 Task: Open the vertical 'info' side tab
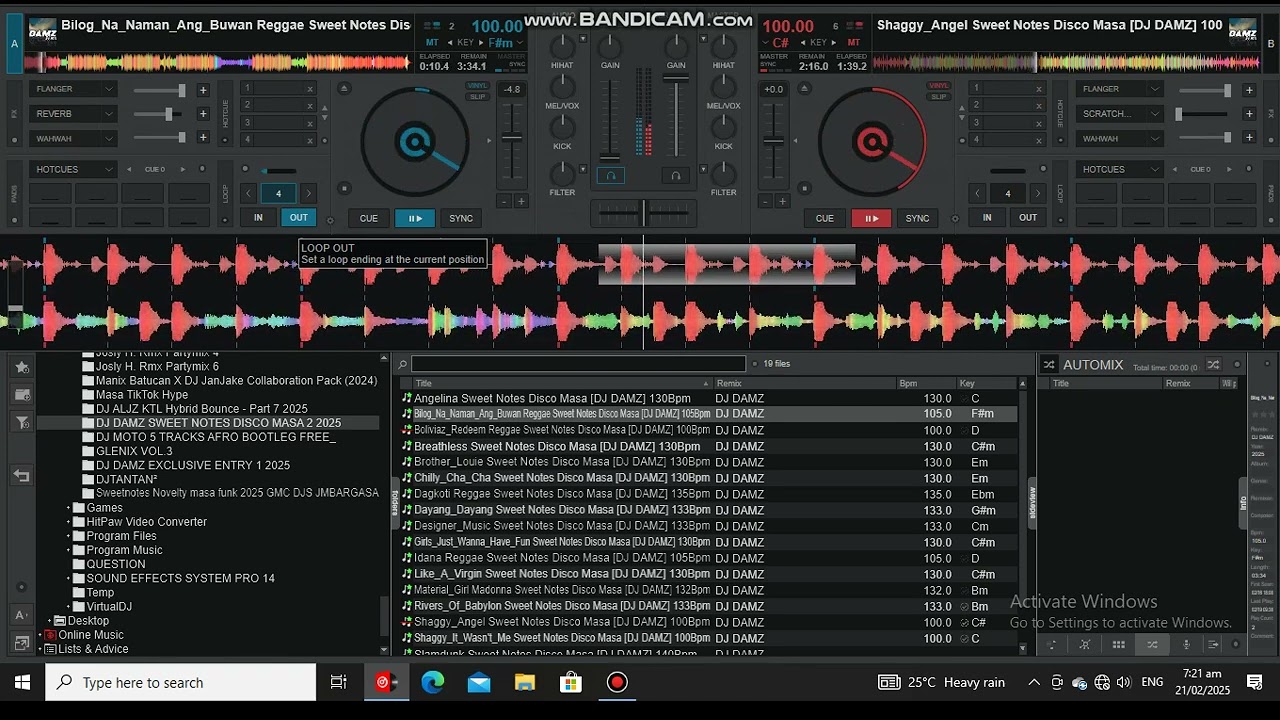pos(1243,503)
